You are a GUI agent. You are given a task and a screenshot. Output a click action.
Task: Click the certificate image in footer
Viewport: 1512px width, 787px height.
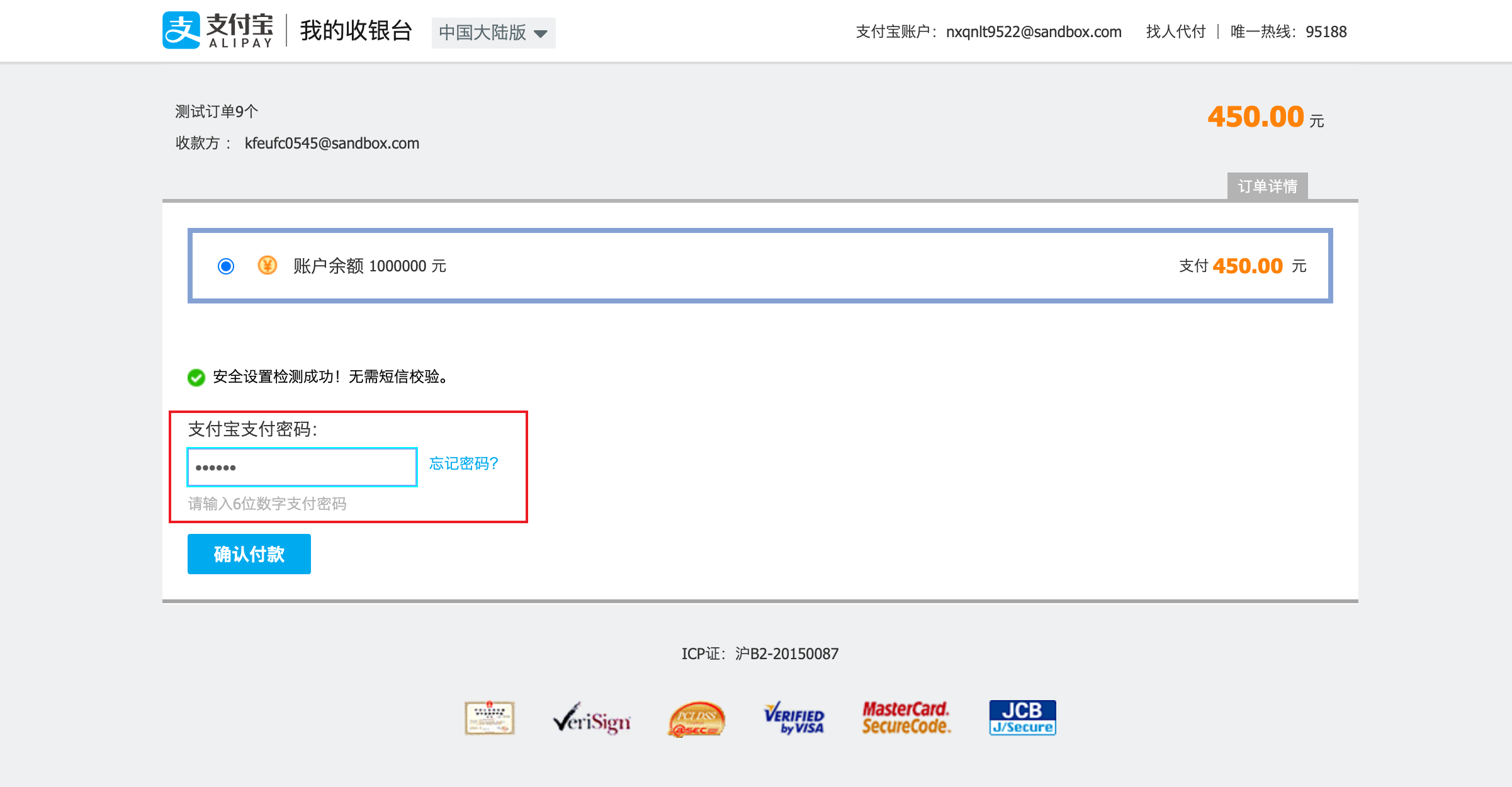click(489, 718)
